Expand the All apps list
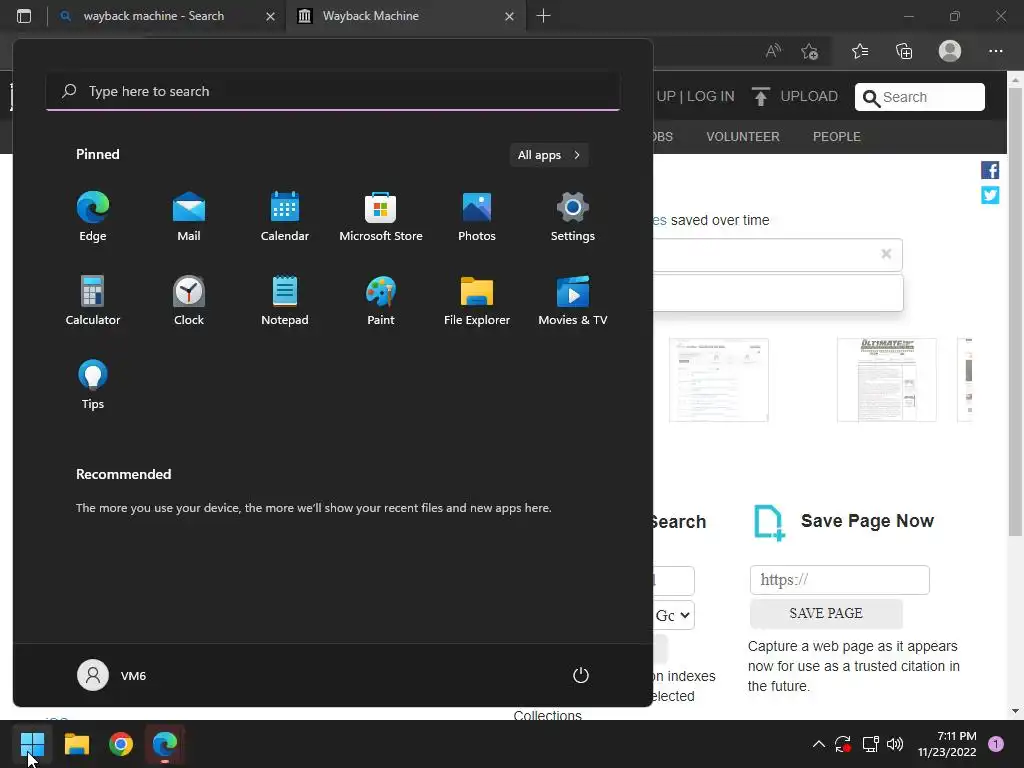 (549, 155)
